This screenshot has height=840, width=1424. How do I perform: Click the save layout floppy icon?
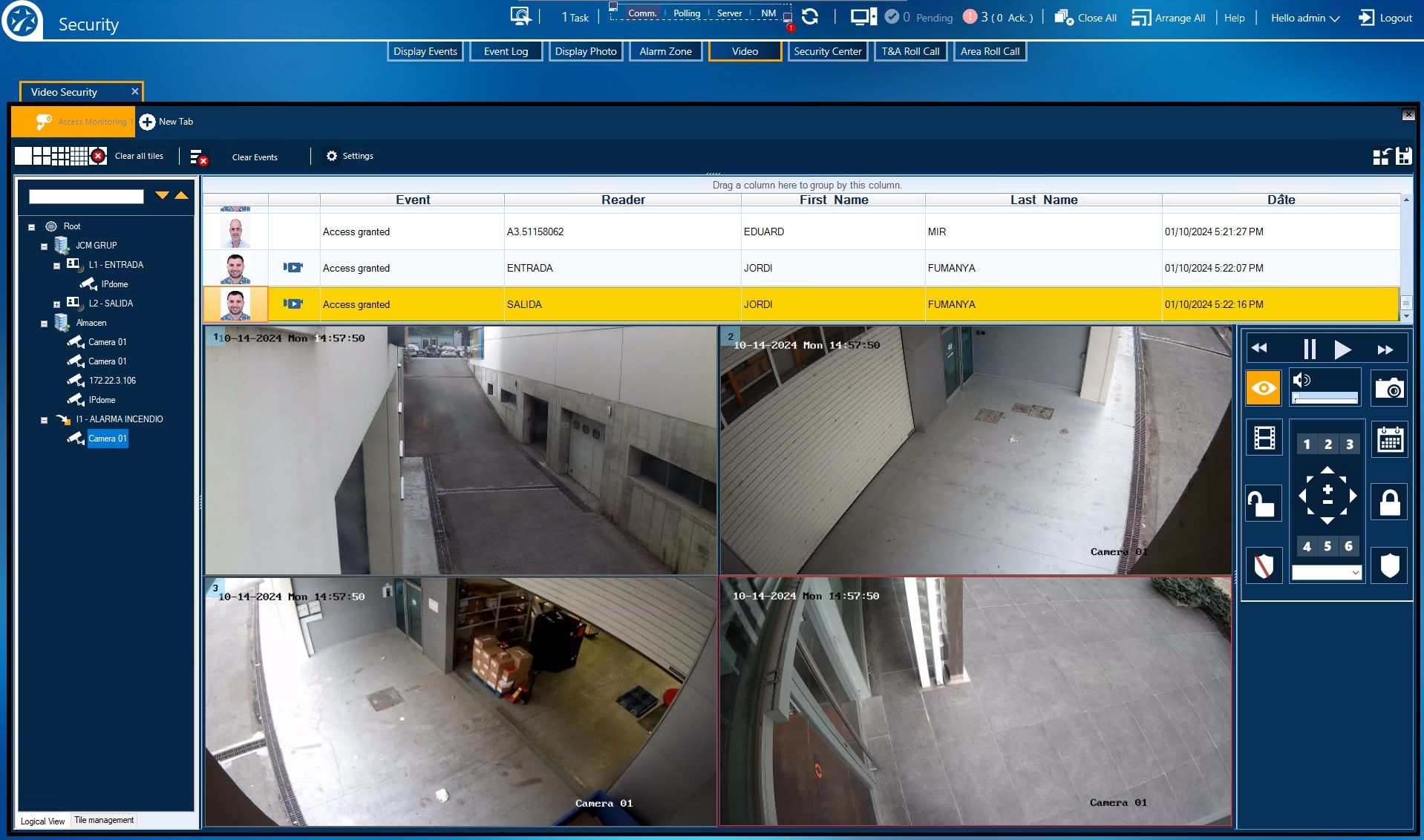[x=1403, y=156]
